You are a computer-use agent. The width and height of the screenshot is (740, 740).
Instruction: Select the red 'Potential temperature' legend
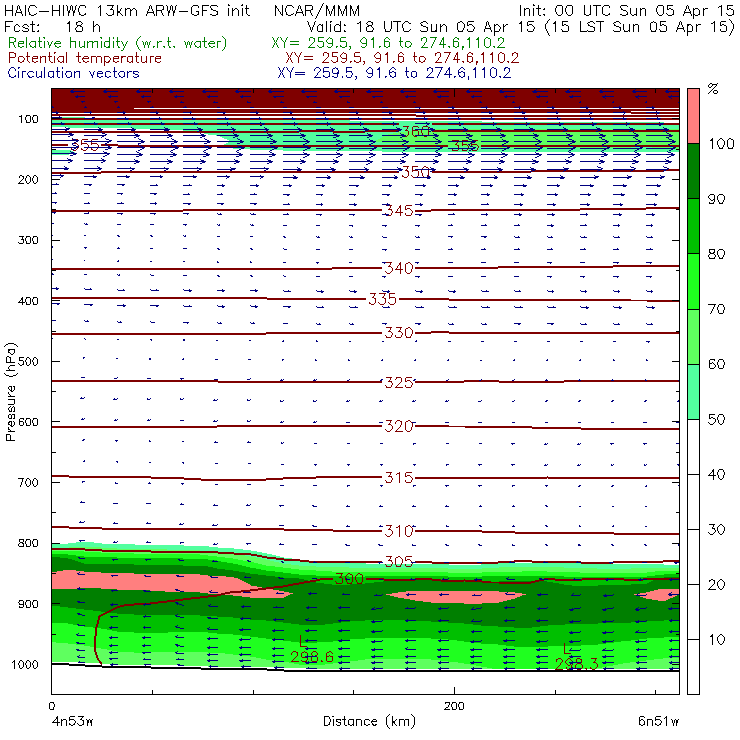pyautogui.click(x=85, y=58)
